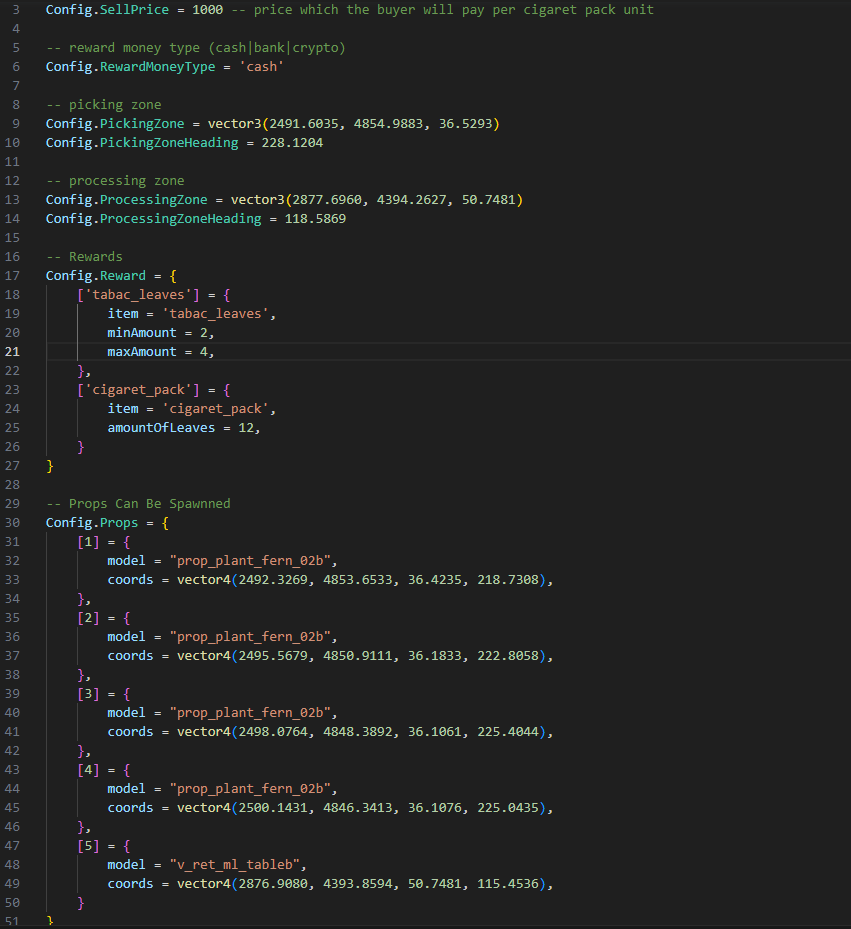Place cursor on minAmount value 2
Image resolution: width=851 pixels, height=929 pixels.
[x=206, y=333]
